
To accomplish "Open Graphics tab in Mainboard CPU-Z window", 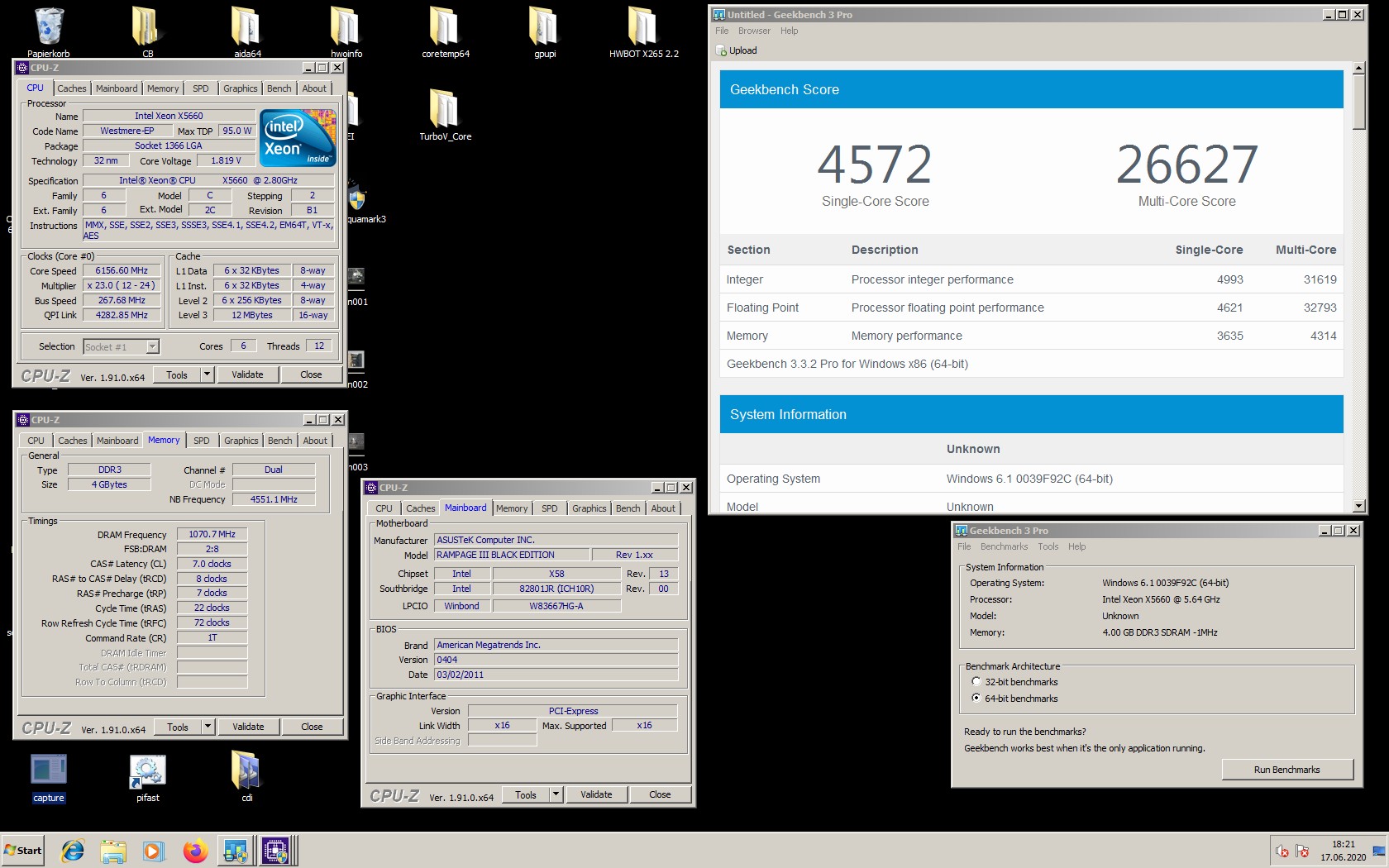I will tap(589, 508).
